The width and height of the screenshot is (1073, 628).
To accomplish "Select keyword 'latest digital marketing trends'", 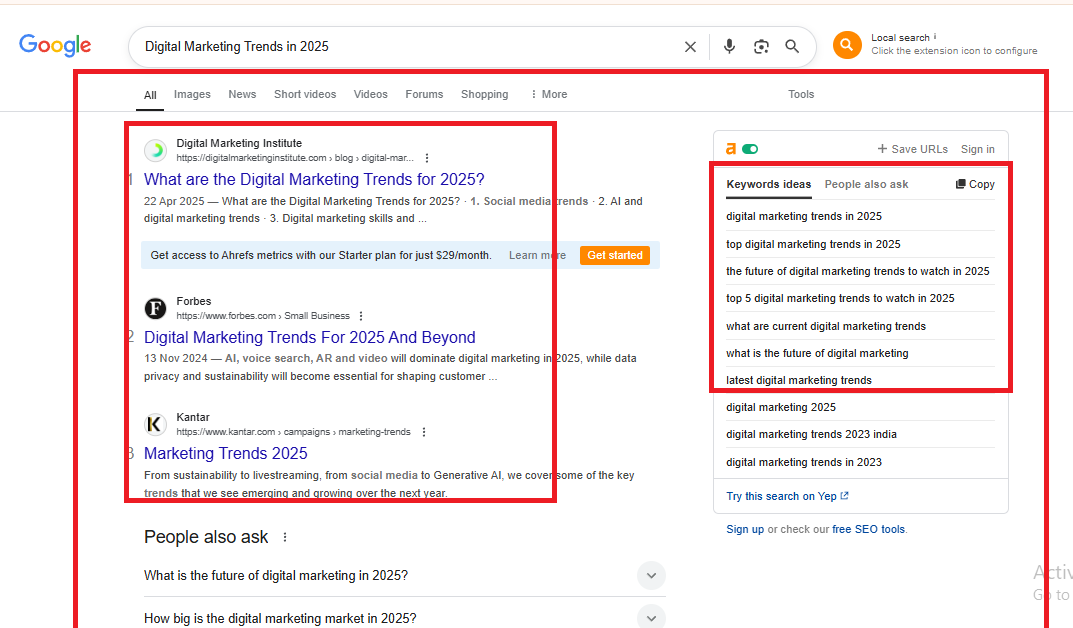I will pos(799,380).
